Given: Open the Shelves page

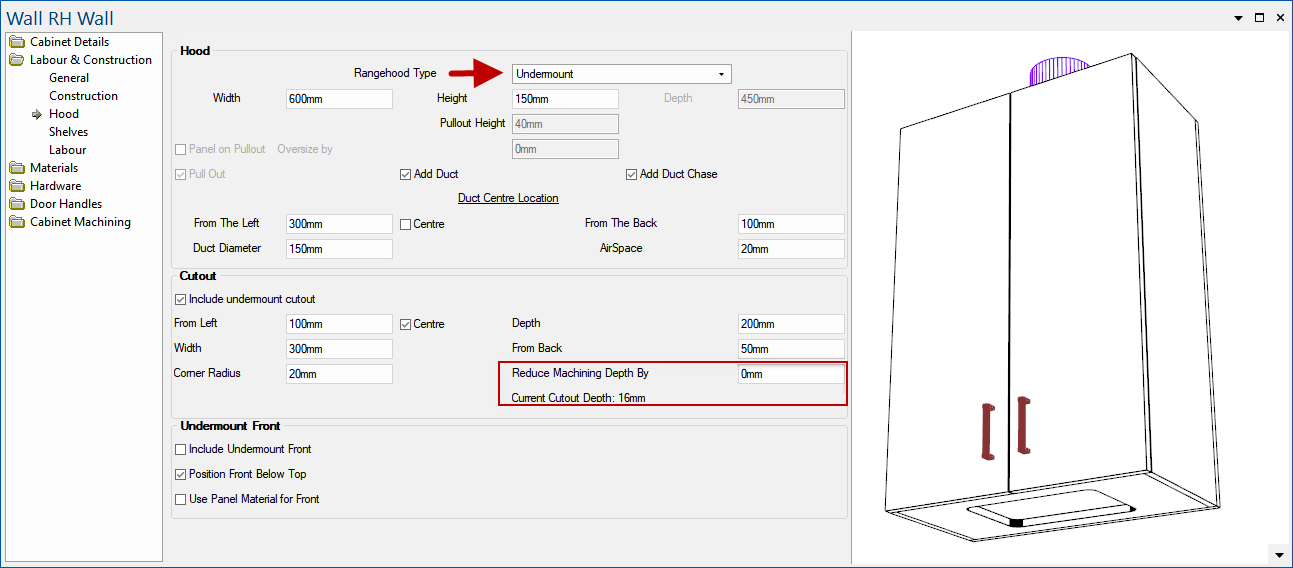Looking at the screenshot, I should tap(68, 132).
